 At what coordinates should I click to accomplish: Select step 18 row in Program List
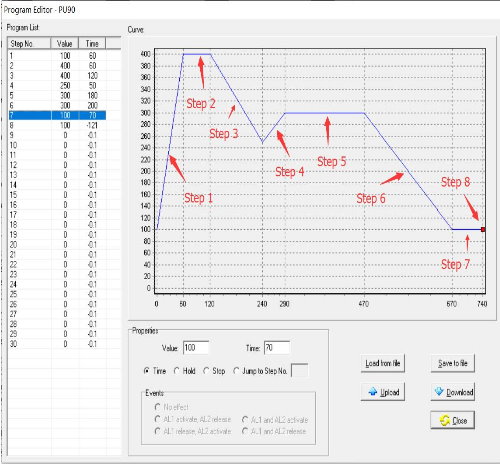click(x=57, y=225)
